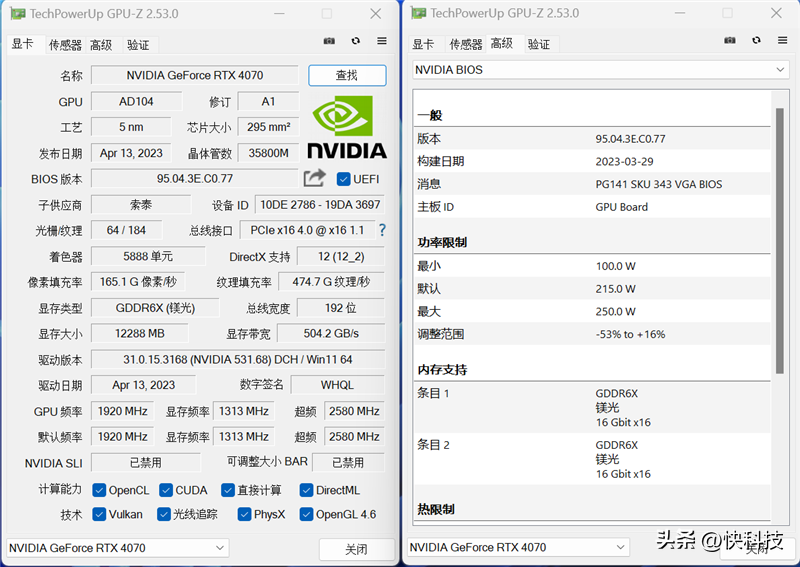Screen dimensions: 800x567
Task: Click the refresh icon in right window
Action: pos(757,40)
